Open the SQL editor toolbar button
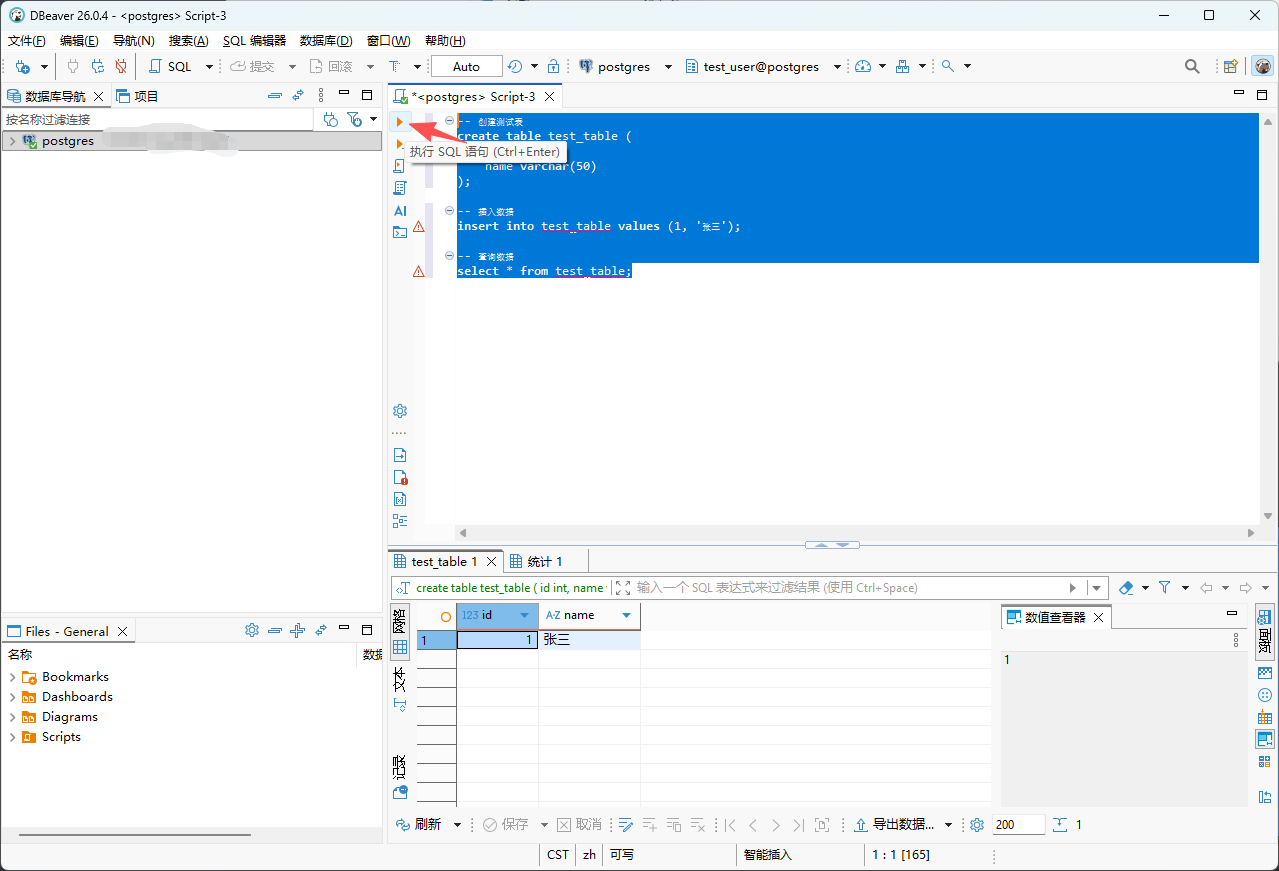Screen dimensions: 1279x871 click(x=171, y=67)
